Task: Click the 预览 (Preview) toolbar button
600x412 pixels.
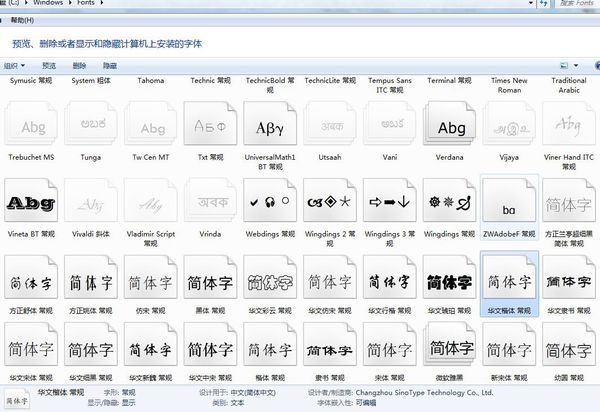Action: coord(49,66)
